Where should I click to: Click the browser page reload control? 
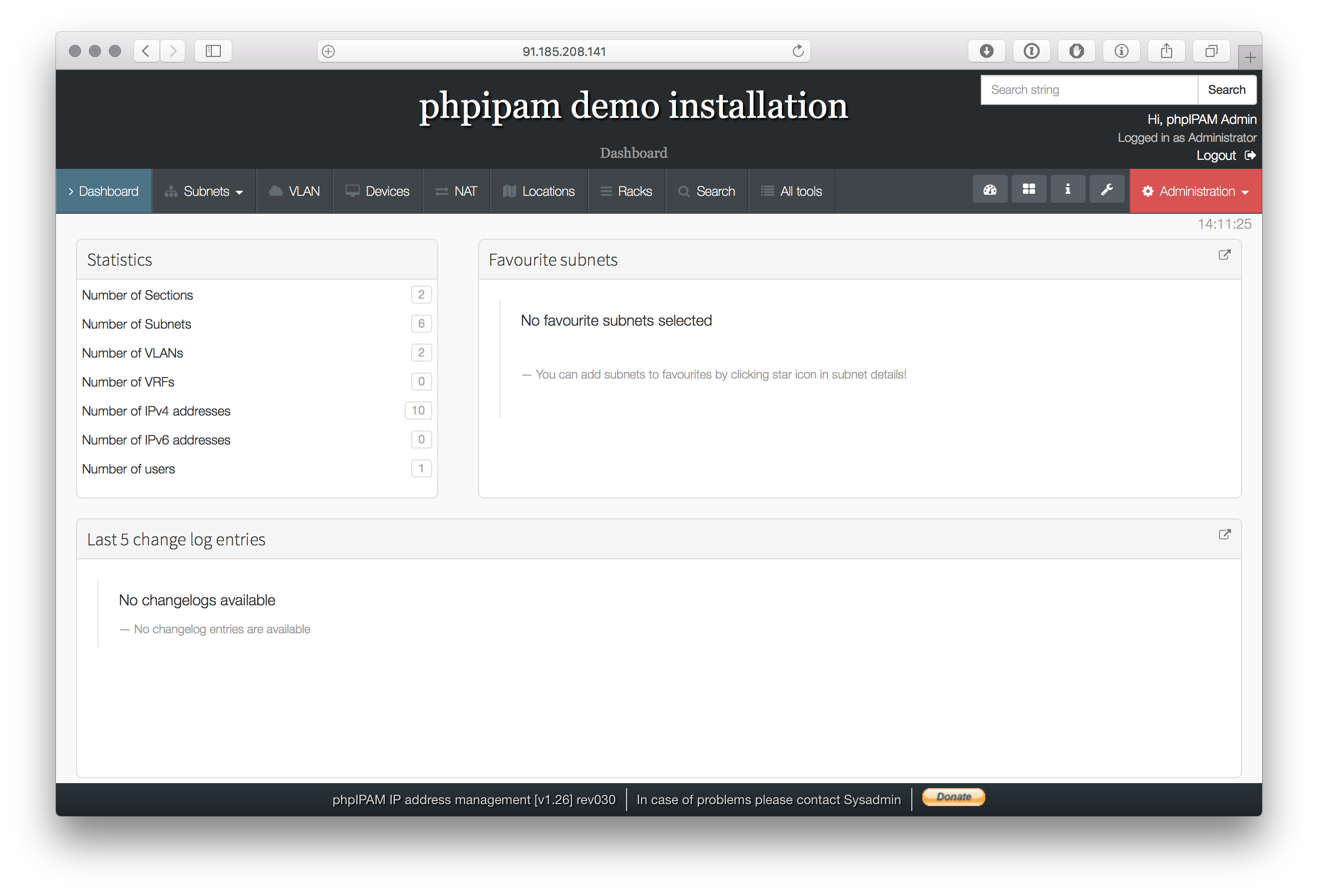[x=798, y=50]
